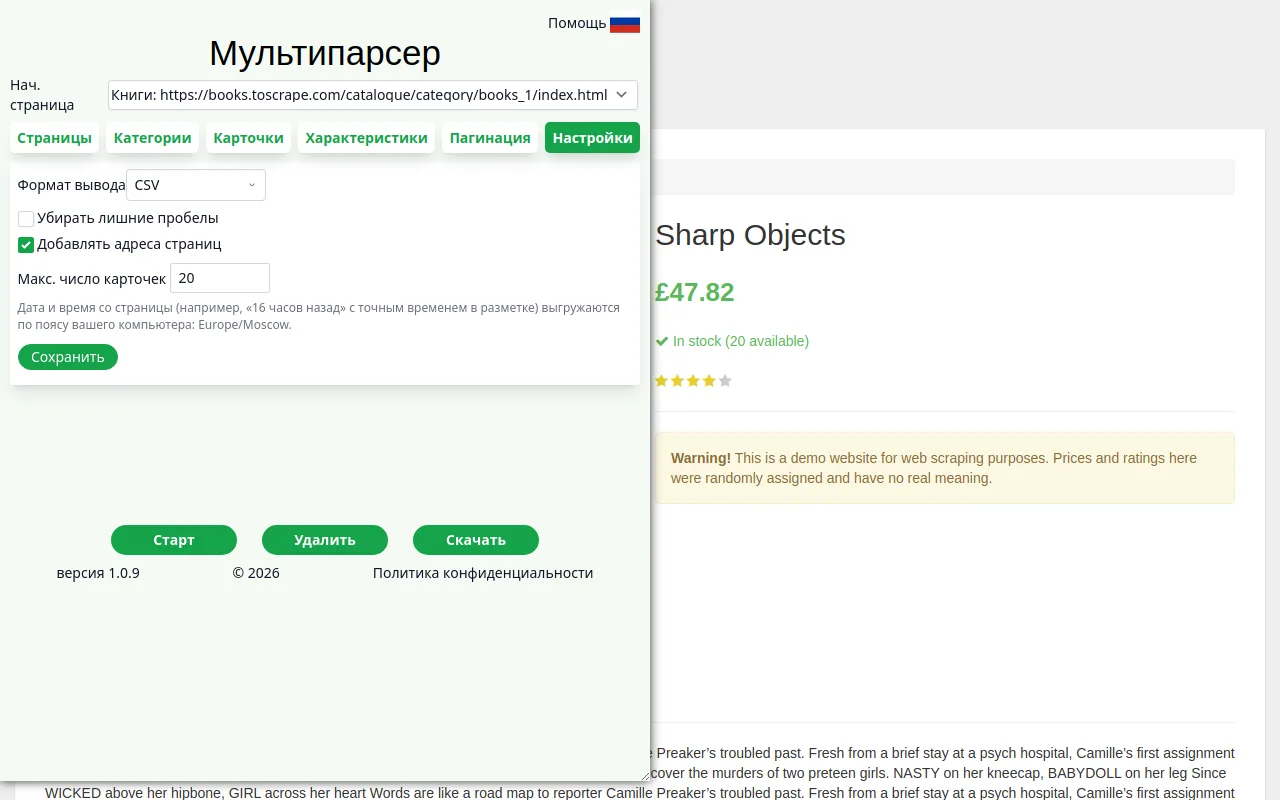Expand the start page URL dropdown
Image resolution: width=1280 pixels, height=800 pixels.
[x=373, y=95]
